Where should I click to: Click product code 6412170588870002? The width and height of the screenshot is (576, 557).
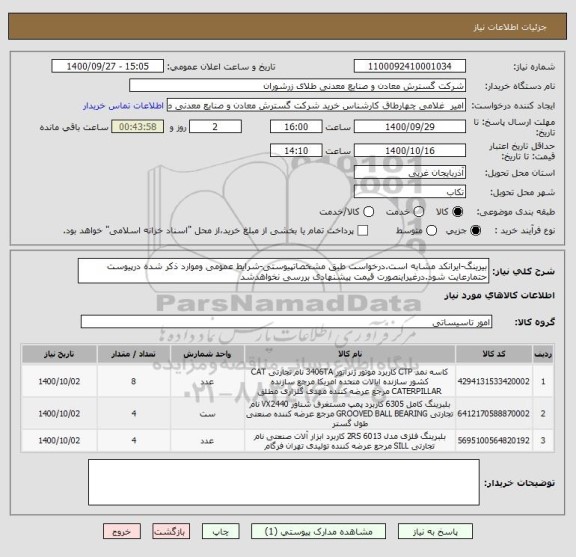coord(494,414)
